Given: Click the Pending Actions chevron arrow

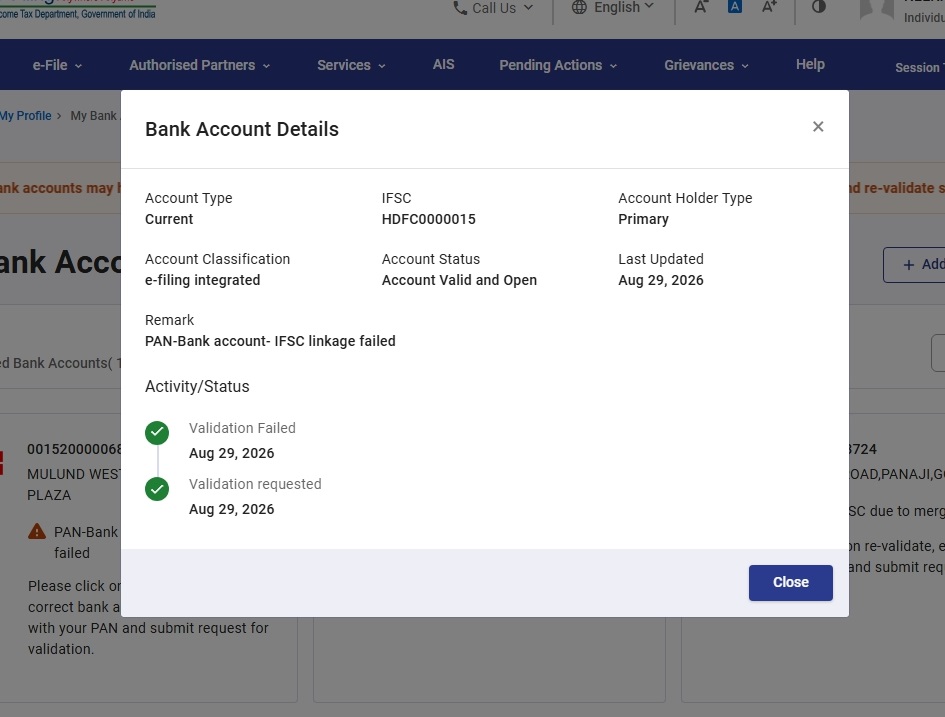Looking at the screenshot, I should (x=613, y=66).
